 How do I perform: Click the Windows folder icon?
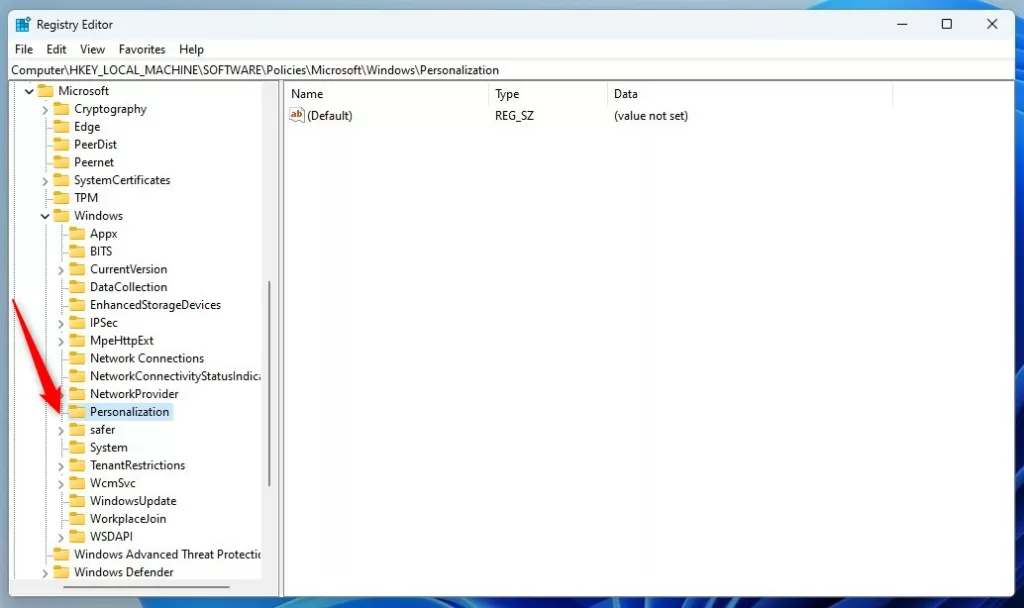tap(61, 215)
